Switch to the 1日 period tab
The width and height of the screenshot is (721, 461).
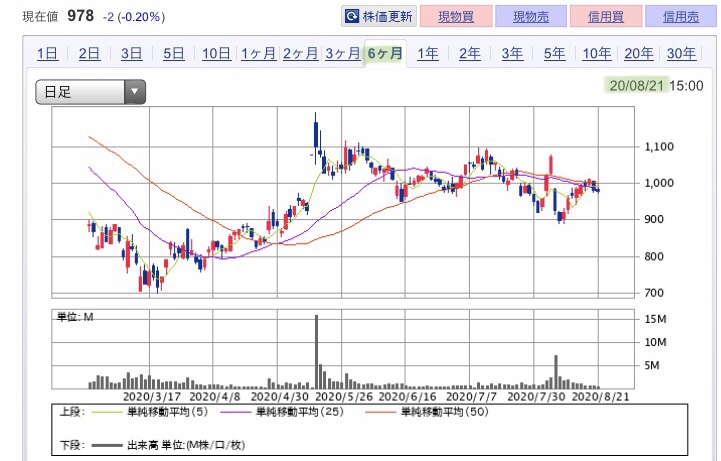(46, 54)
